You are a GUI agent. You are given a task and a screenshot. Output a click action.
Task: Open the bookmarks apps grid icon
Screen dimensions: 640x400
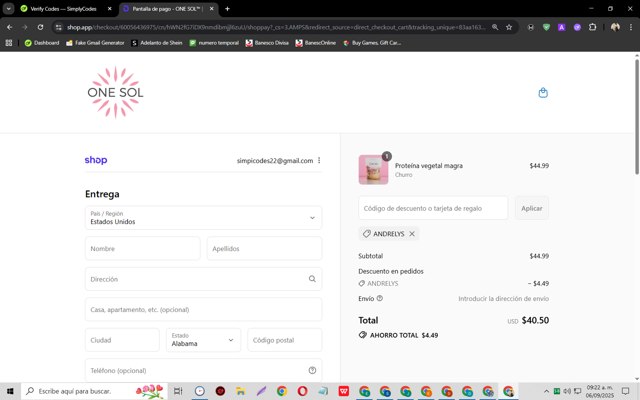9,43
